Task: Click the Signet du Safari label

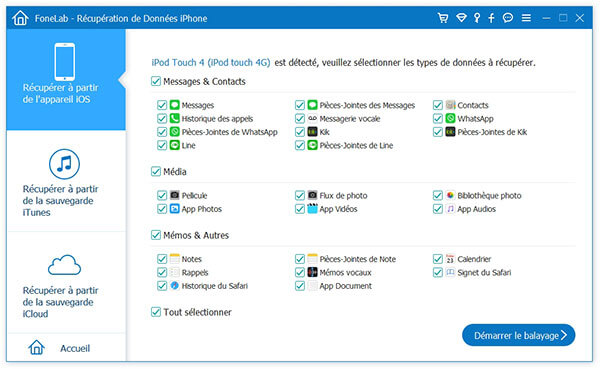Action: click(x=484, y=273)
